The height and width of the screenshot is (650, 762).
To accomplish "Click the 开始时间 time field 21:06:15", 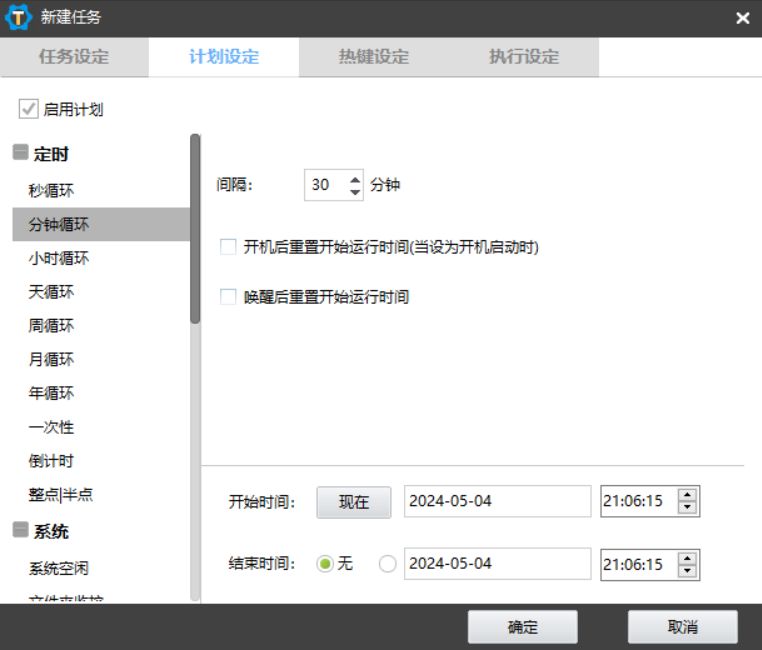I will (639, 501).
